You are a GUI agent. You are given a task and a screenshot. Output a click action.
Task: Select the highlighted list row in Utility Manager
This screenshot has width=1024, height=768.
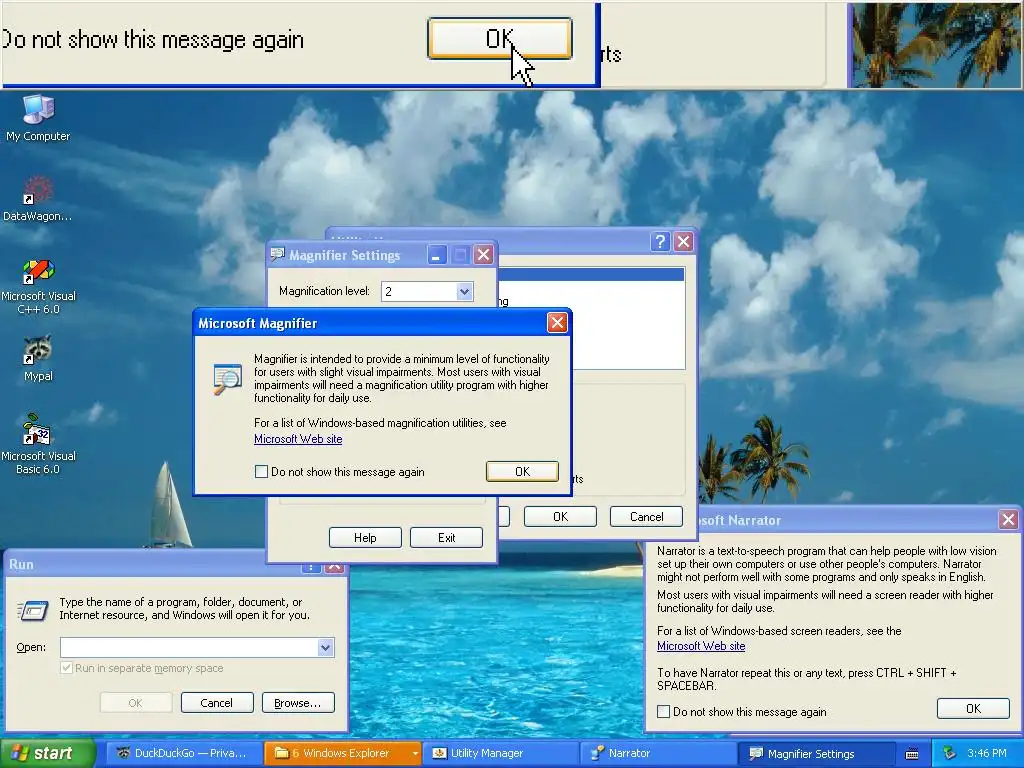[x=591, y=274]
